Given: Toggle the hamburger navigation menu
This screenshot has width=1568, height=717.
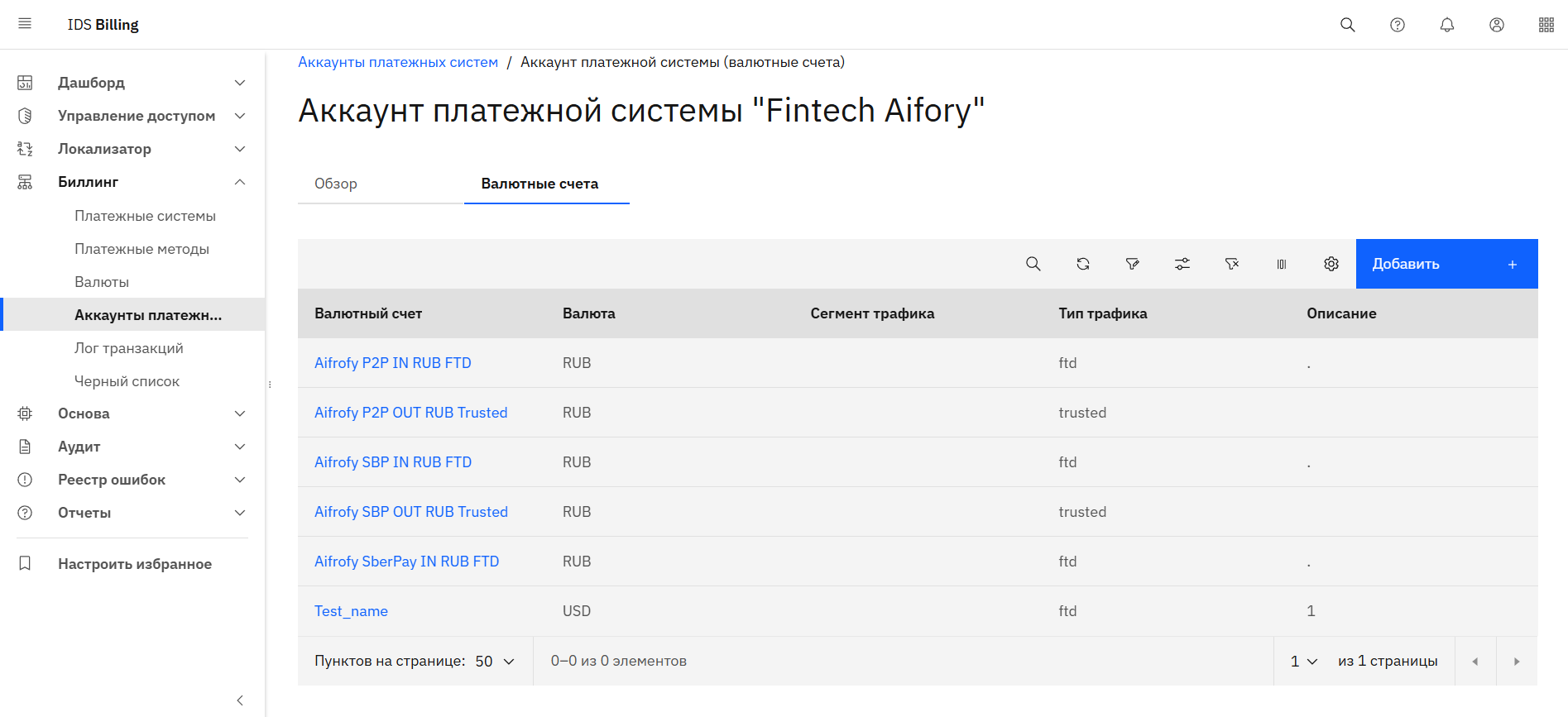Looking at the screenshot, I should [x=25, y=24].
